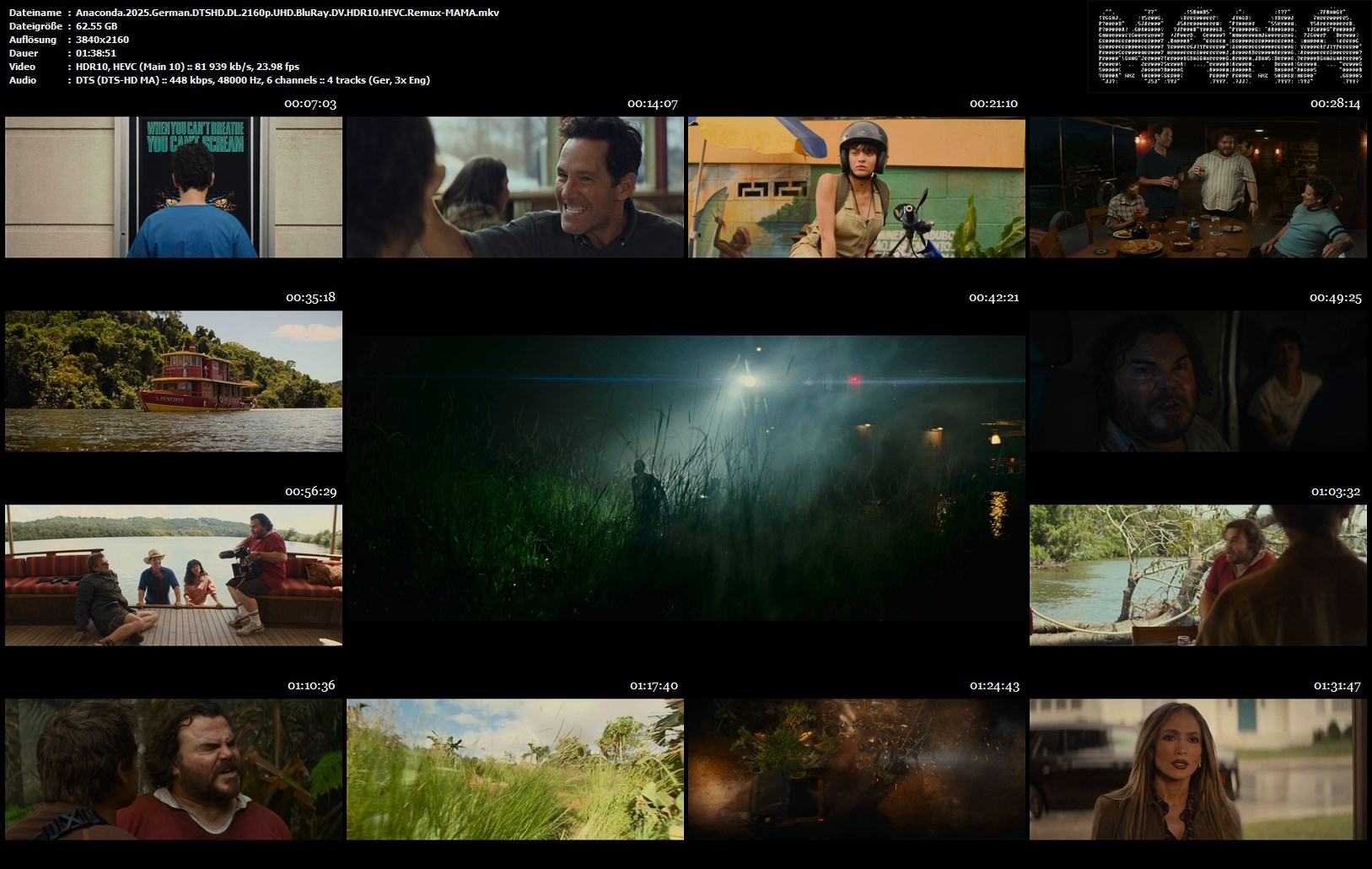
Task: Click the 00:42:21 timestamp
Action: (x=994, y=298)
